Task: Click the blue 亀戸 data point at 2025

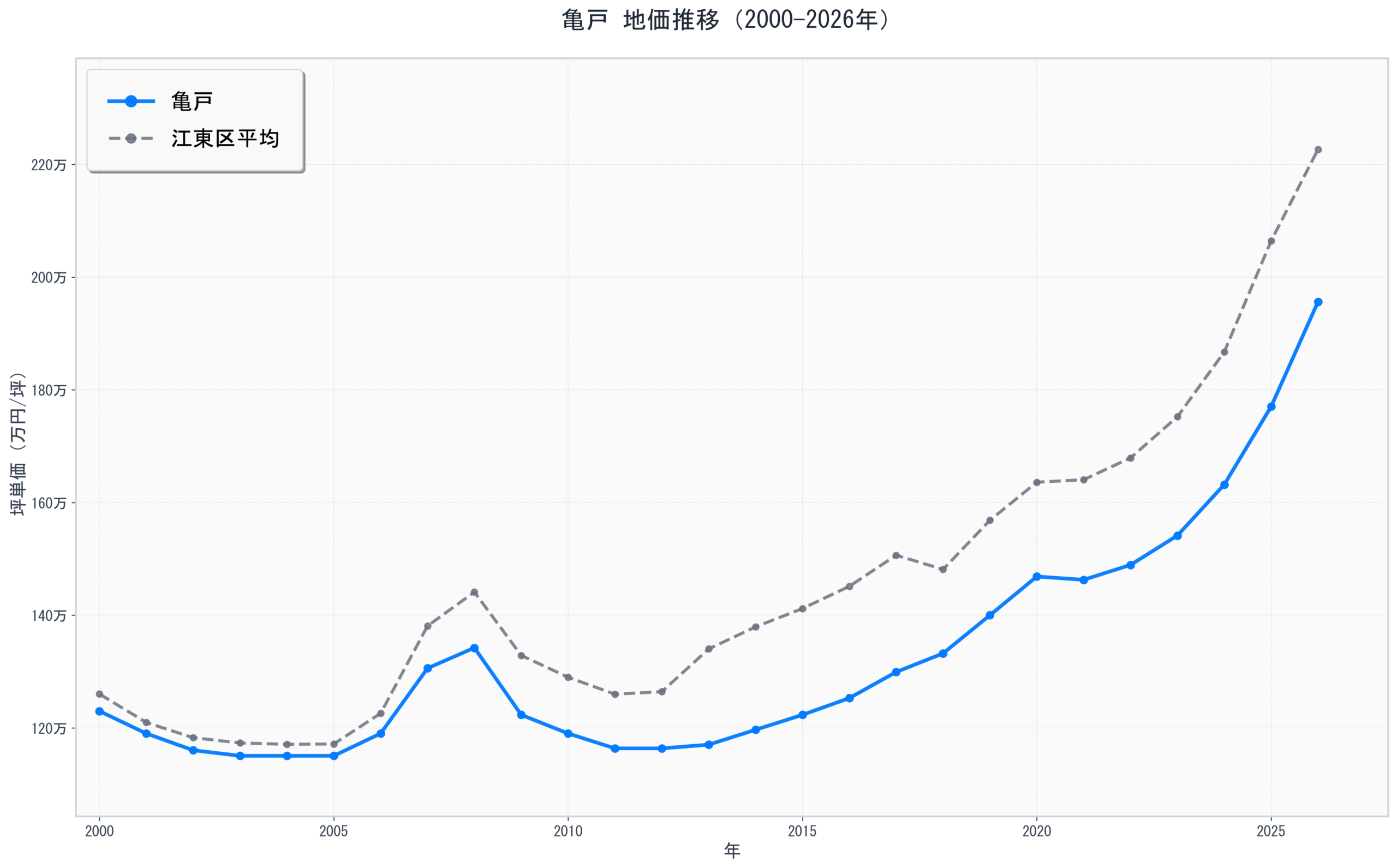Action: tap(1271, 406)
